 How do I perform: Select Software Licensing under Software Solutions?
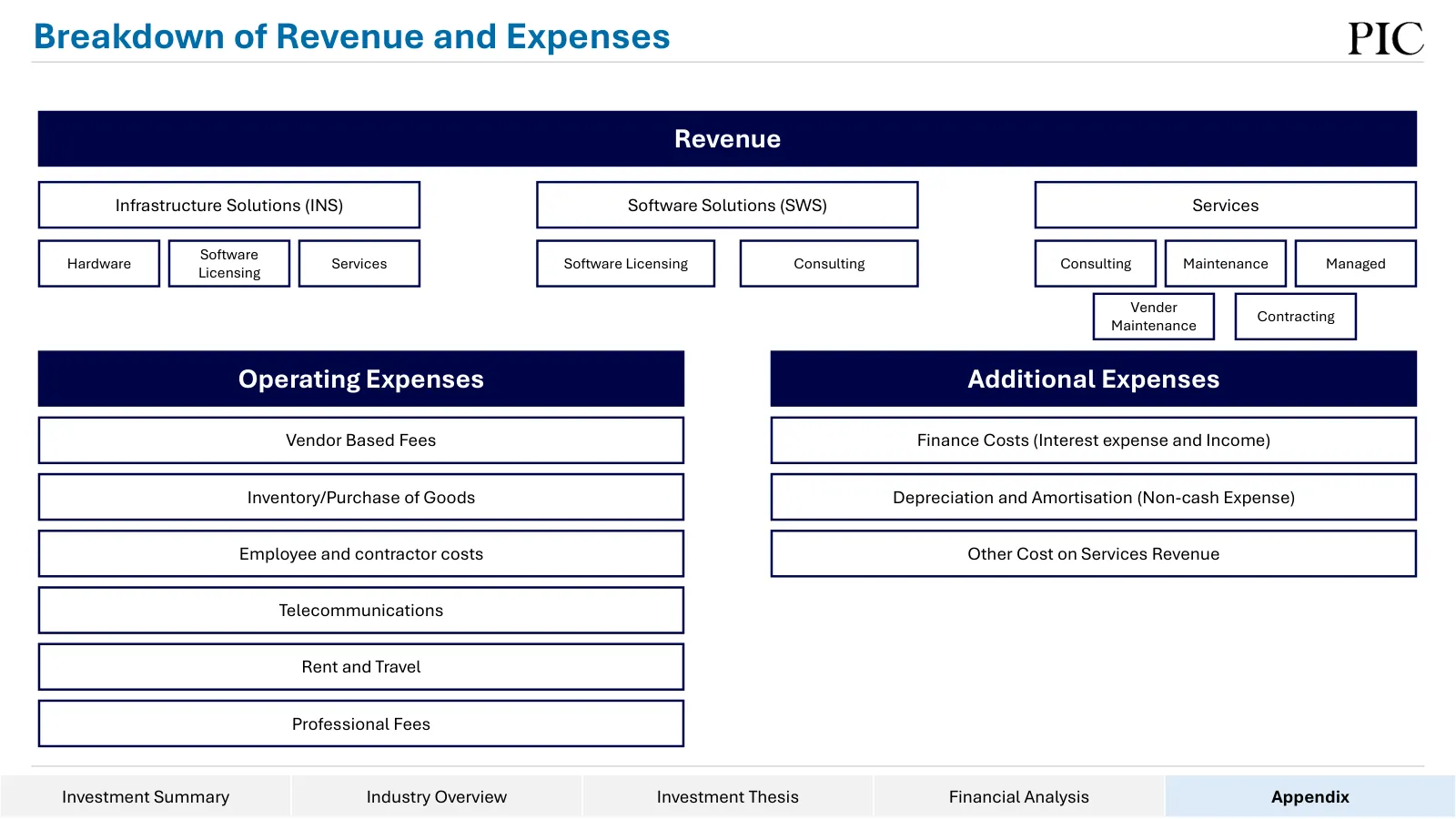626,263
